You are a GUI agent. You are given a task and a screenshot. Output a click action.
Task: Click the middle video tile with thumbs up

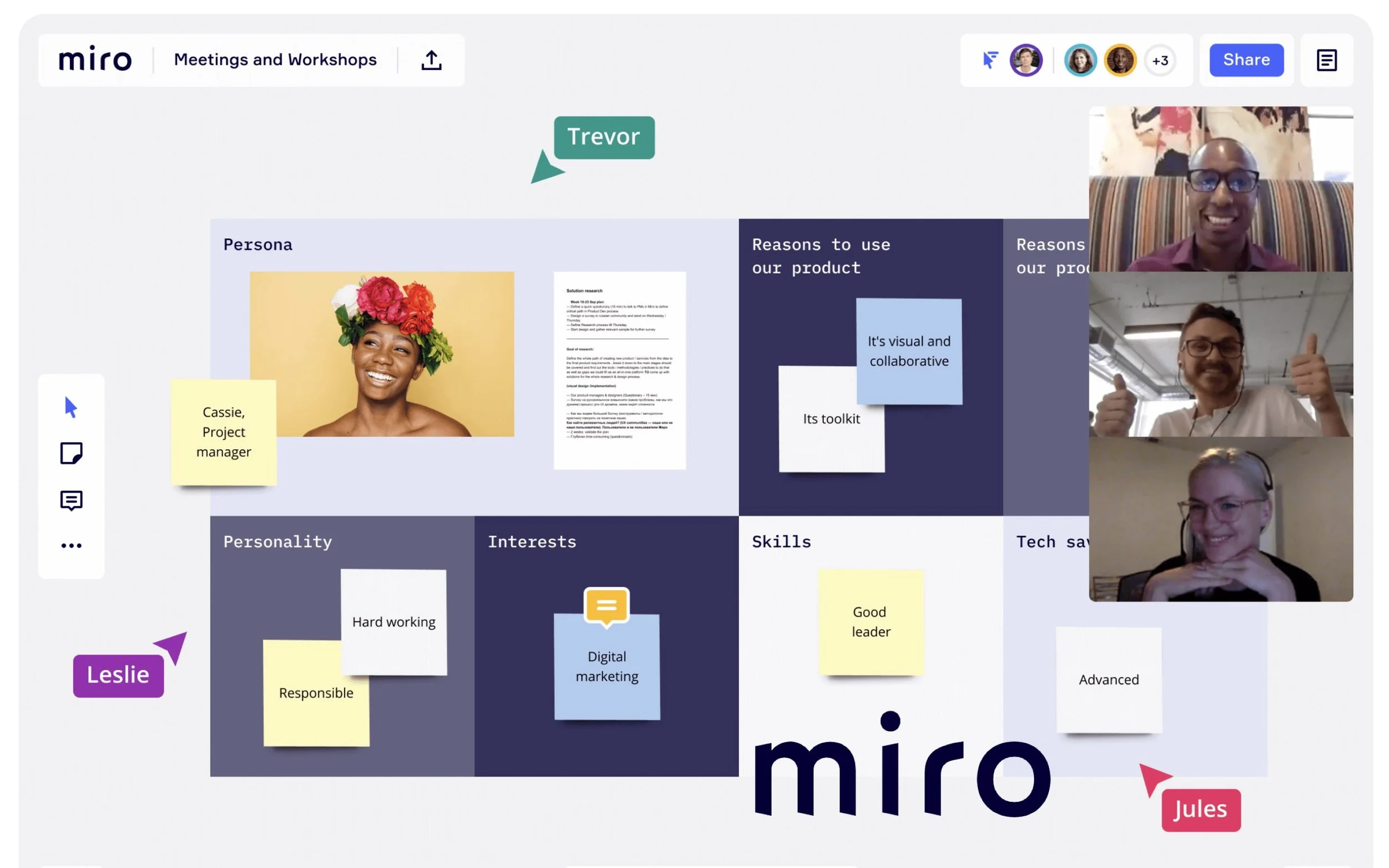1221,354
